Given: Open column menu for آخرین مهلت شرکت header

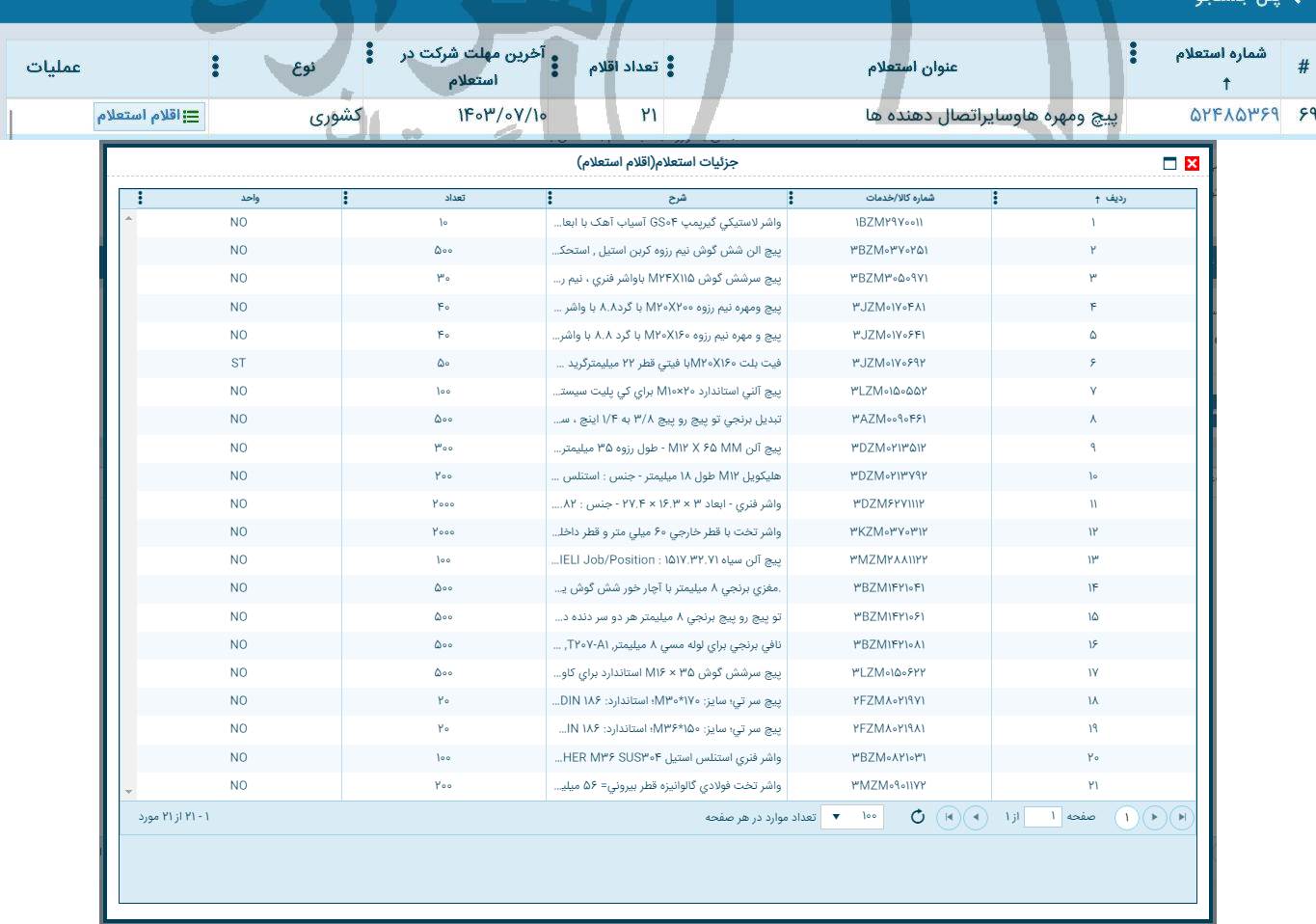Looking at the screenshot, I should [369, 52].
